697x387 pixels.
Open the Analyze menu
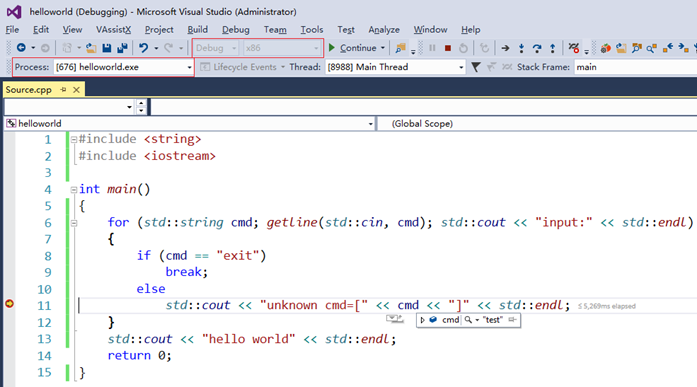384,30
